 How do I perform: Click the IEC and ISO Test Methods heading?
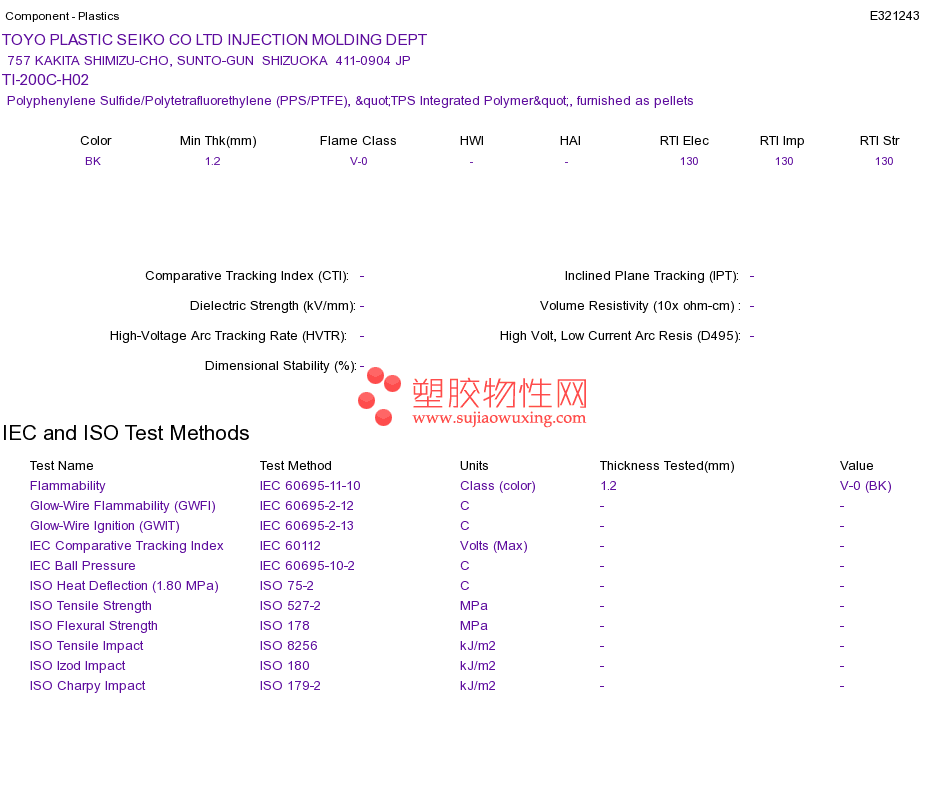pyautogui.click(x=126, y=433)
